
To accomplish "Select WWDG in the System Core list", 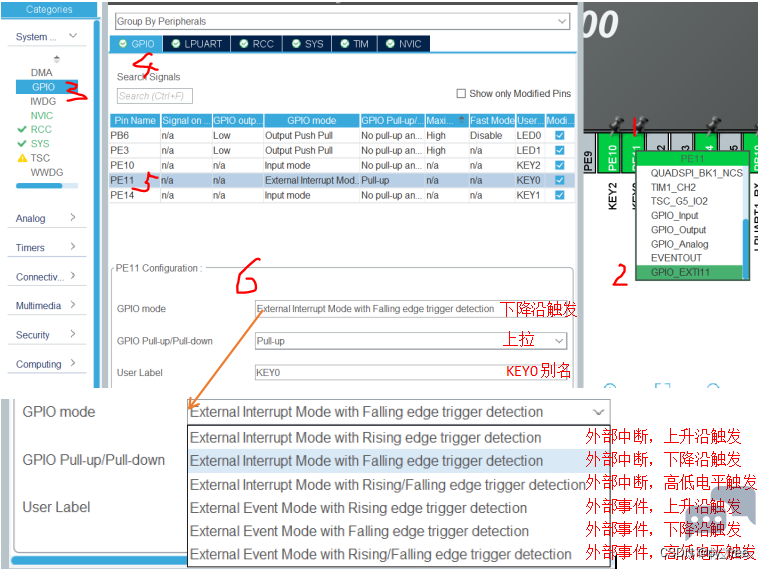I will tap(47, 172).
